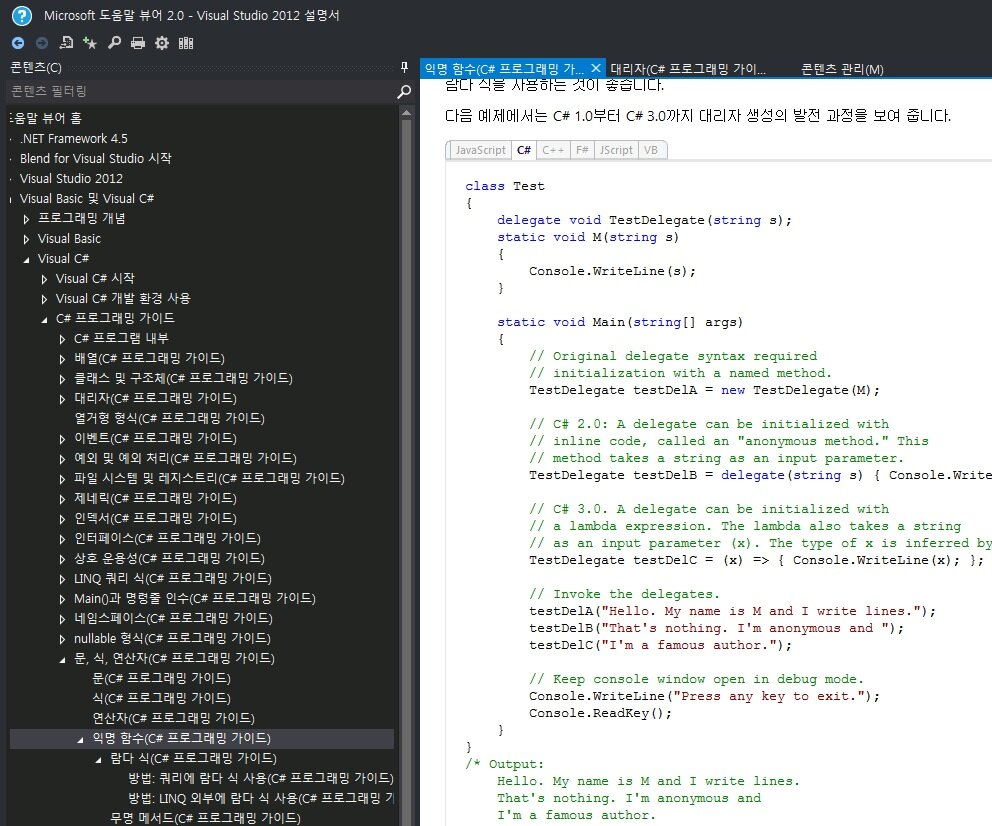992x826 pixels.
Task: Click the sync-to-contents toolbar icon
Action: 66,43
